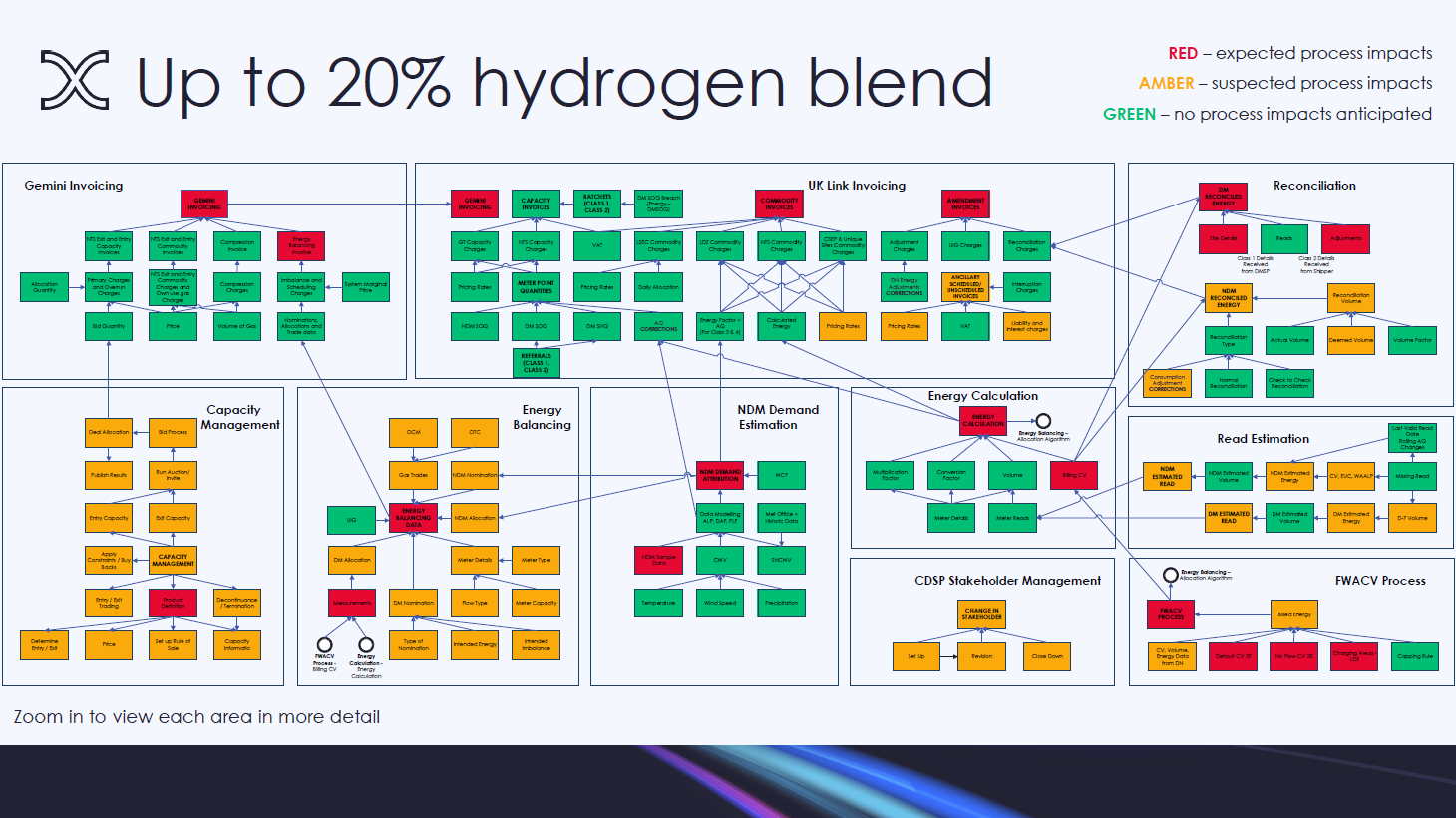Select the Meter Reads green box
Screen dimensions: 1456x818
(1012, 518)
